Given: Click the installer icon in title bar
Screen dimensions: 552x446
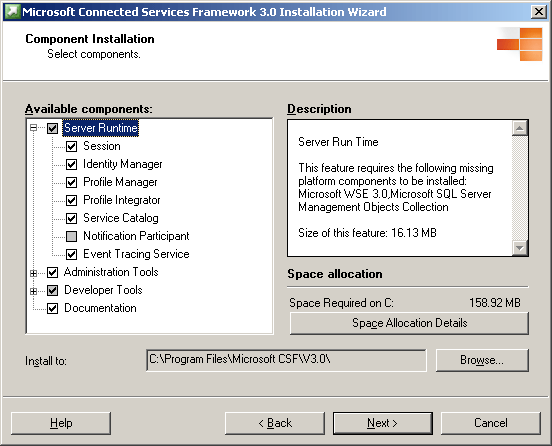Looking at the screenshot, I should pos(12,12).
